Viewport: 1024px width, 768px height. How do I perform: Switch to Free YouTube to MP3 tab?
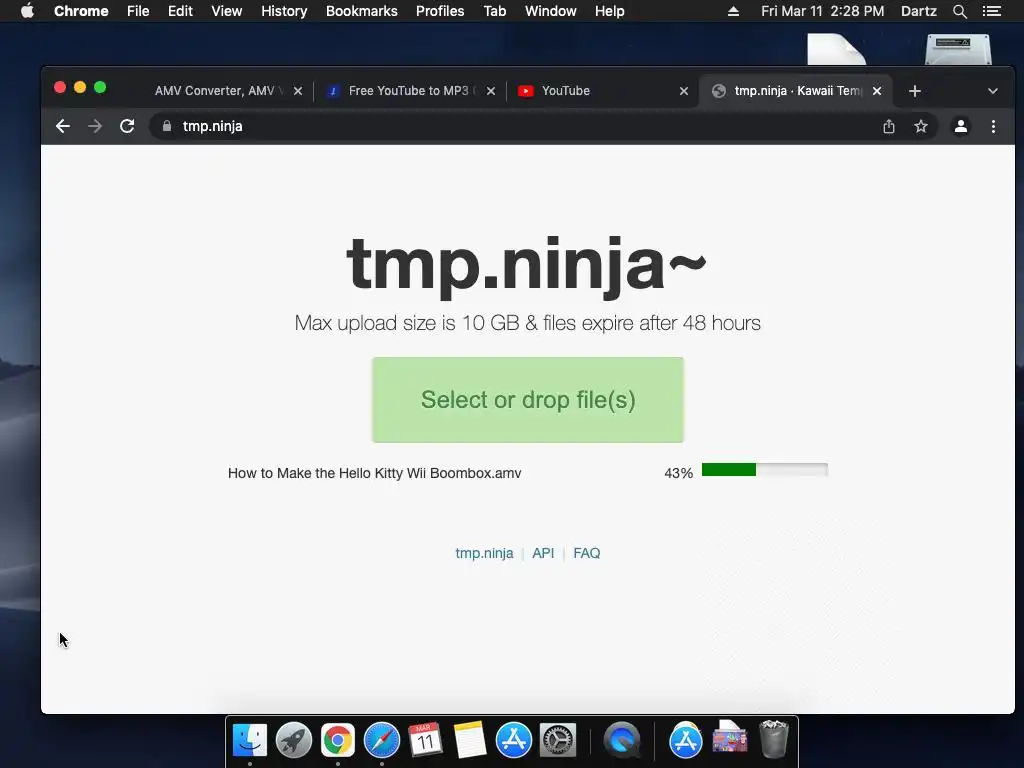409,91
